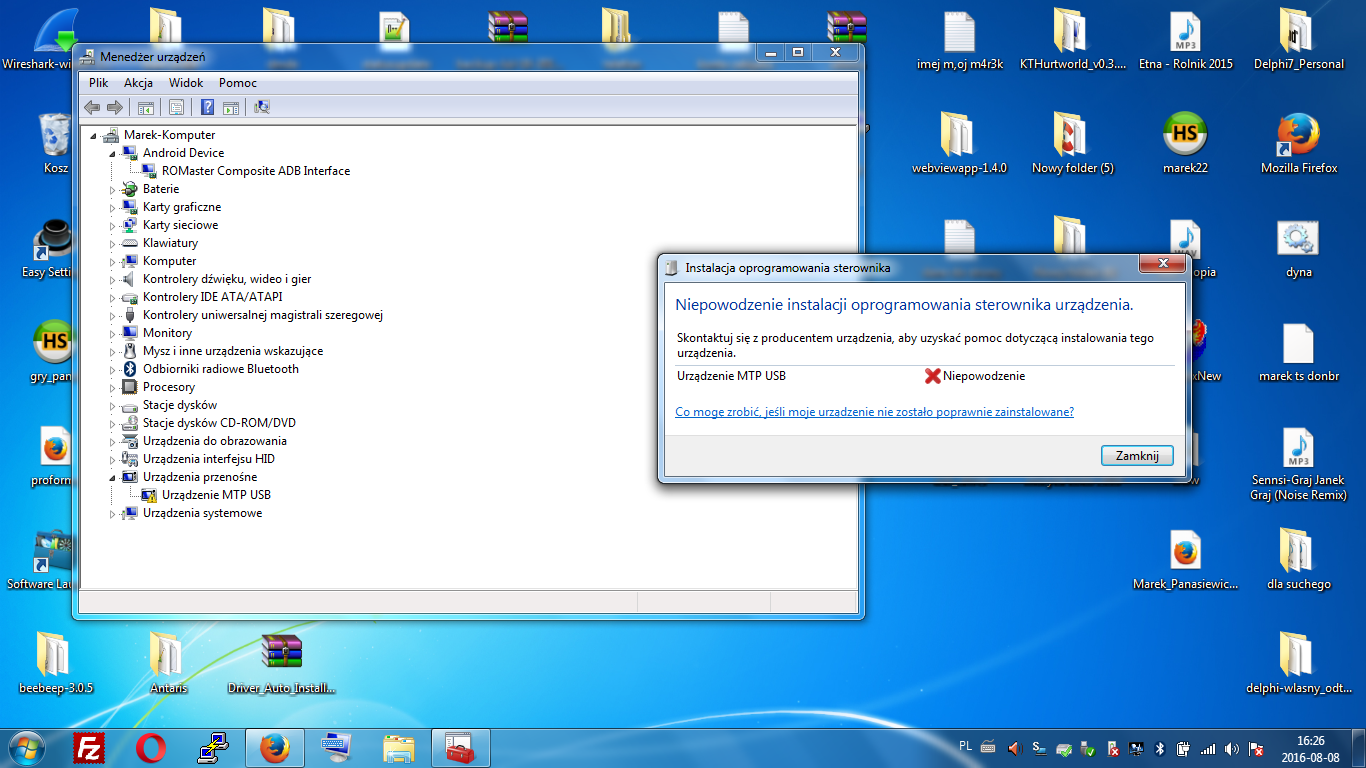
Task: Click the Back arrow in Device Manager toolbar
Action: [92, 107]
